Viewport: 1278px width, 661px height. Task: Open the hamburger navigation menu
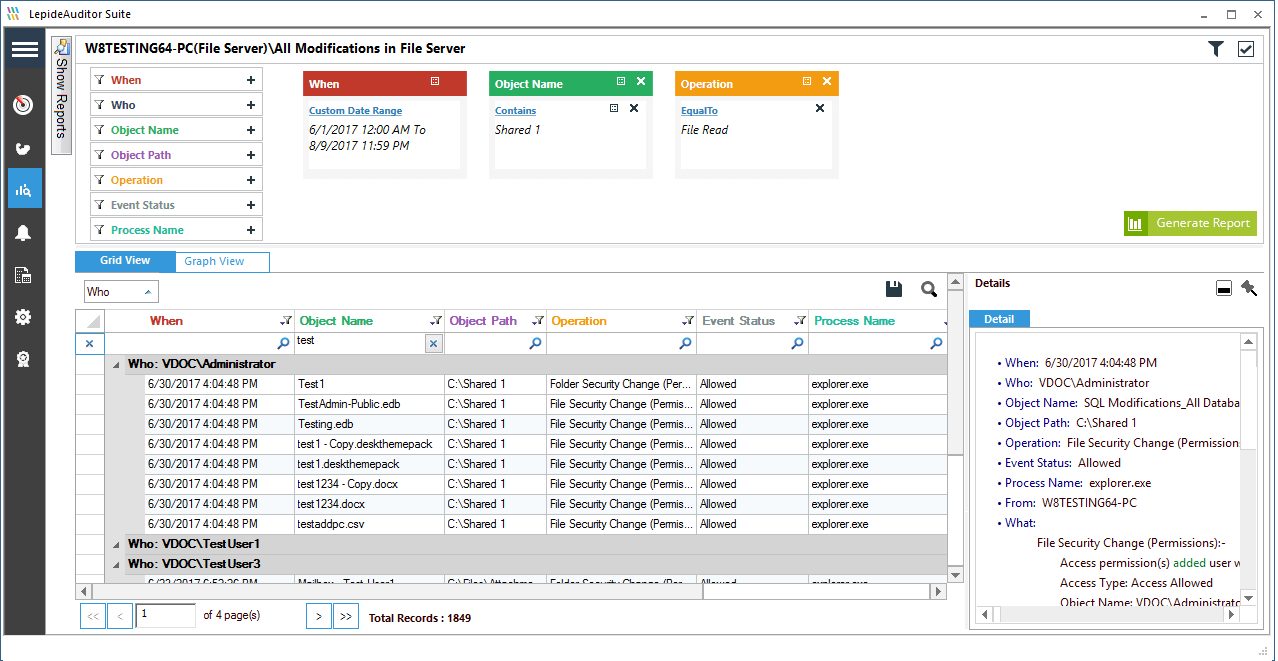tap(25, 50)
